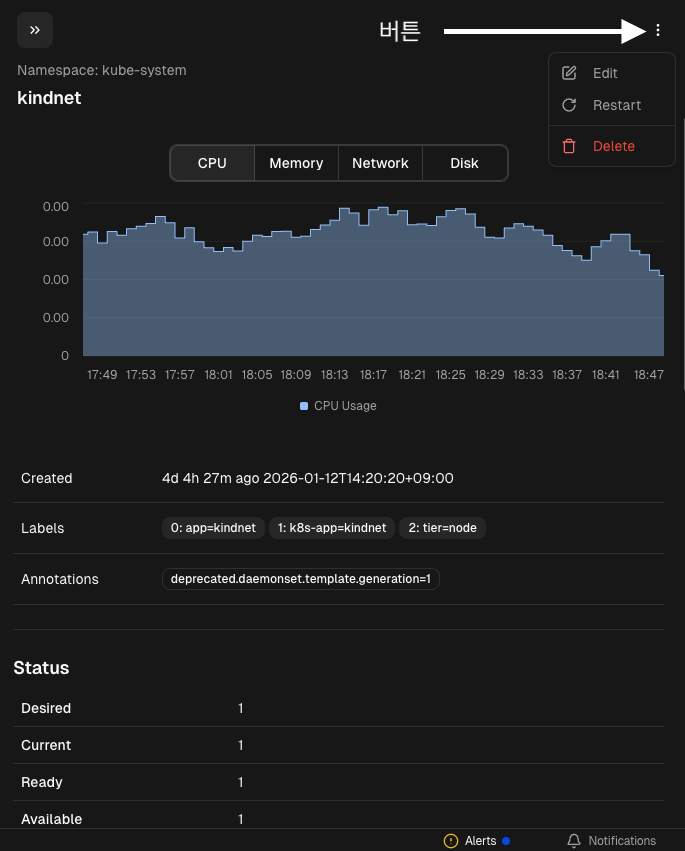Image resolution: width=685 pixels, height=851 pixels.
Task: Click the red trash Delete icon
Action: 569,146
